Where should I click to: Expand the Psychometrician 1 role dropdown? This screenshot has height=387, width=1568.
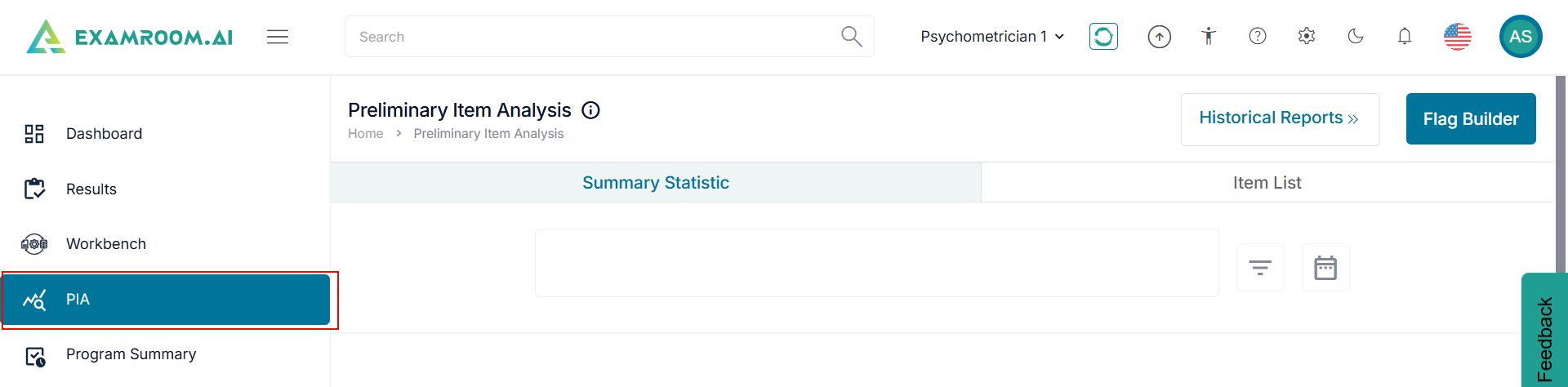coord(992,37)
